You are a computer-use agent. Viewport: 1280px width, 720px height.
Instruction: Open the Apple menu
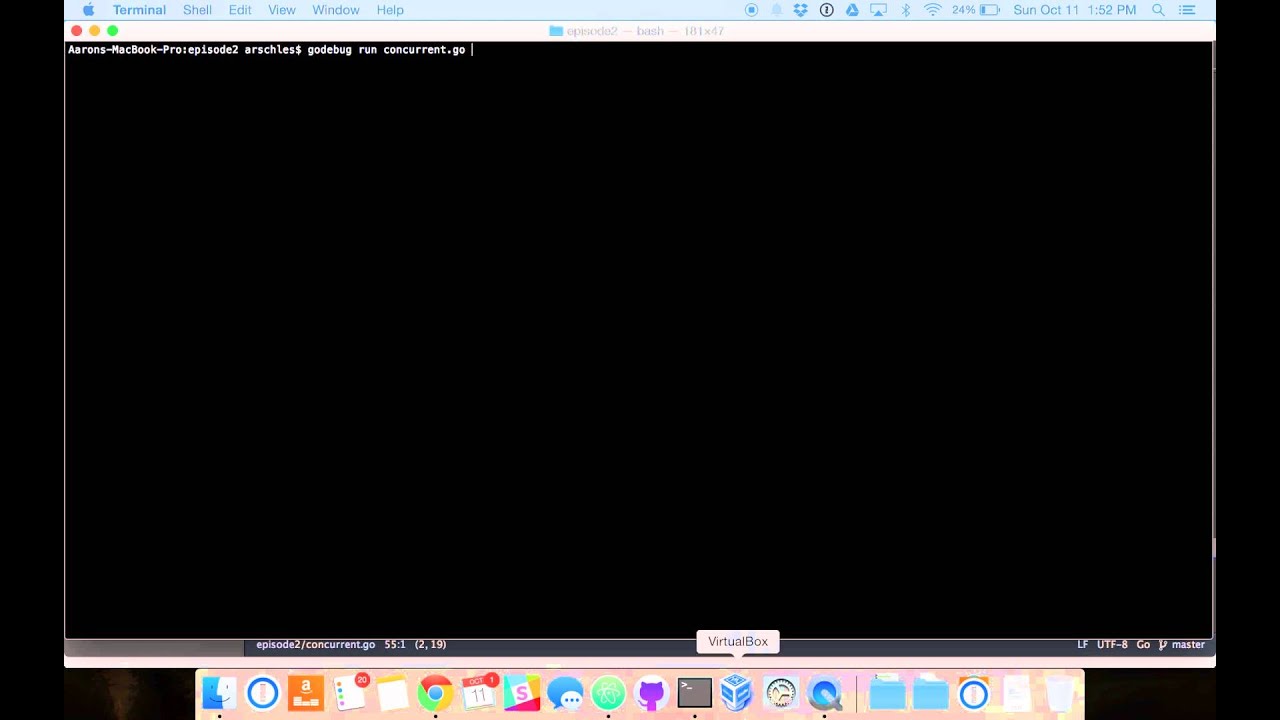pos(88,10)
